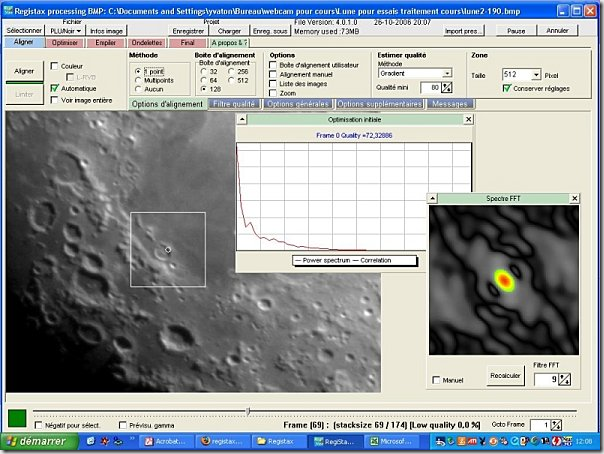Viewport: 604px width, 454px height.
Task: Click the Goto Frame stepper icon
Action: click(x=556, y=425)
